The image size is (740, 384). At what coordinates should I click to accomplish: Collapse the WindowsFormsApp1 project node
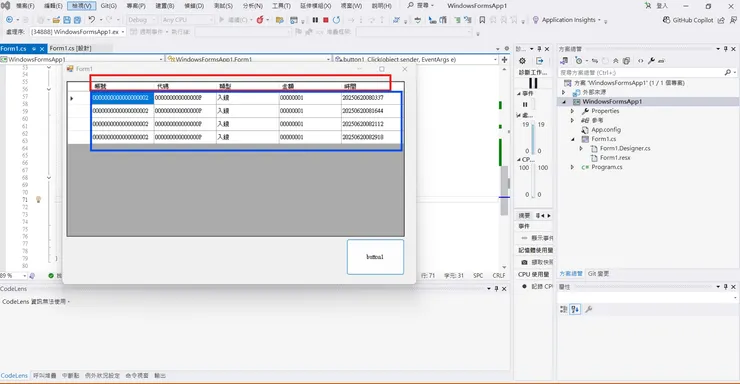[x=563, y=102]
